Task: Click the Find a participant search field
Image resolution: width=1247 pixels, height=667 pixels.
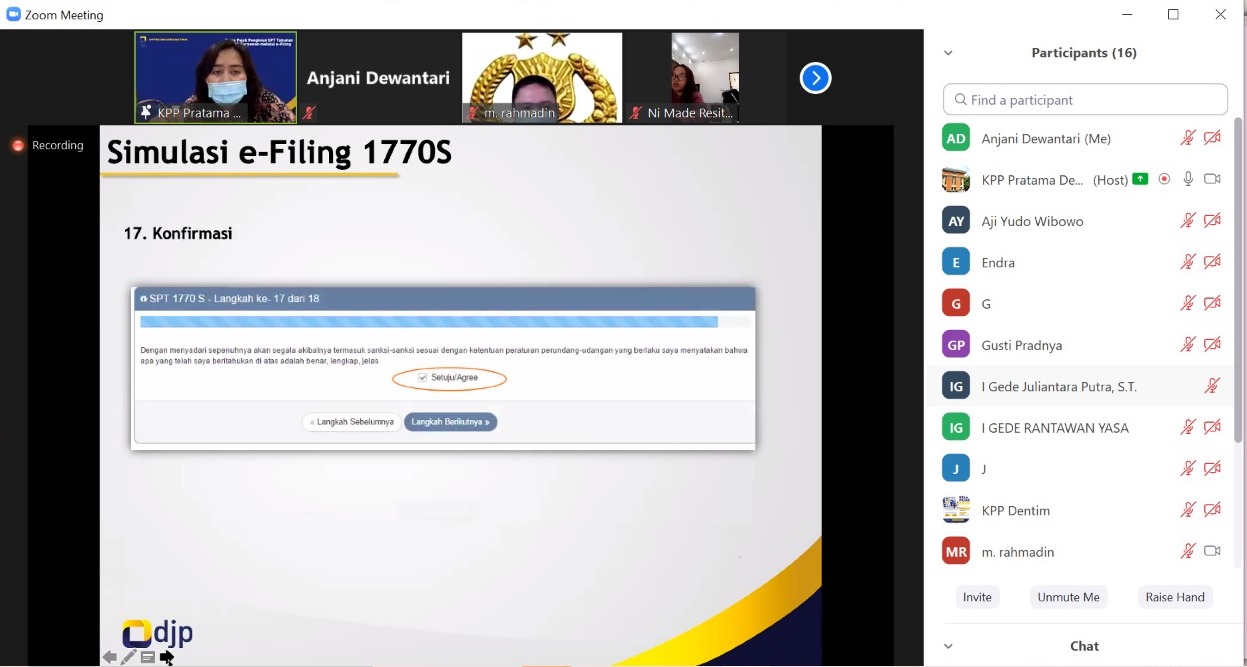Action: click(x=1085, y=100)
